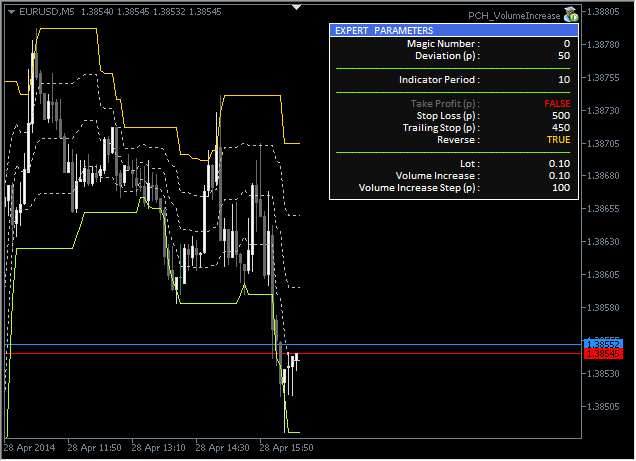
Task: Click the expert advisor hat icon
Action: pyautogui.click(x=571, y=15)
